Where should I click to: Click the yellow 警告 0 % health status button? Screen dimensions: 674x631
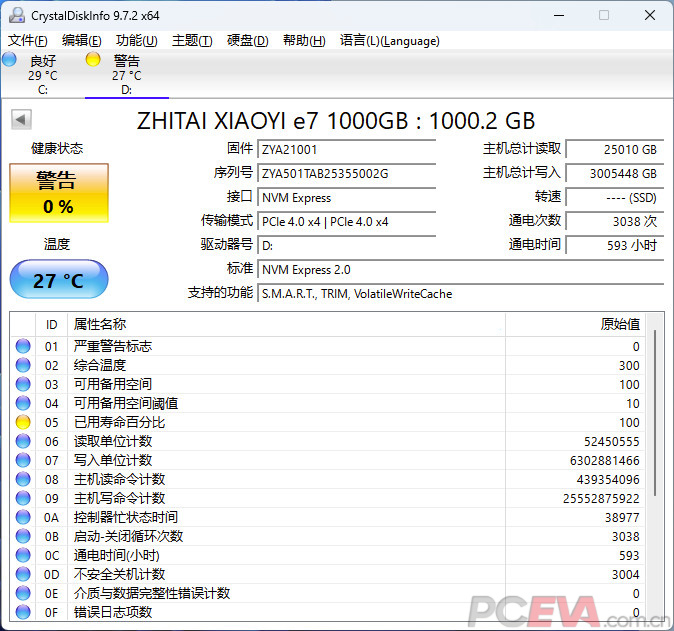tap(57, 193)
